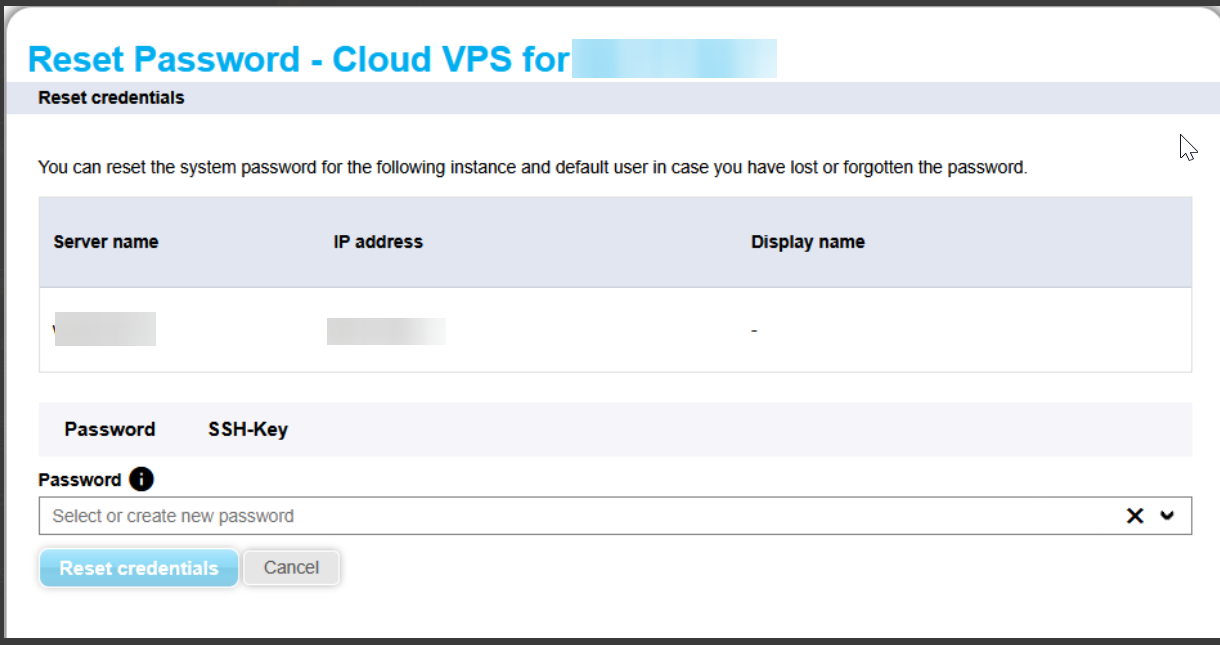Click the Display name column header

808,242
